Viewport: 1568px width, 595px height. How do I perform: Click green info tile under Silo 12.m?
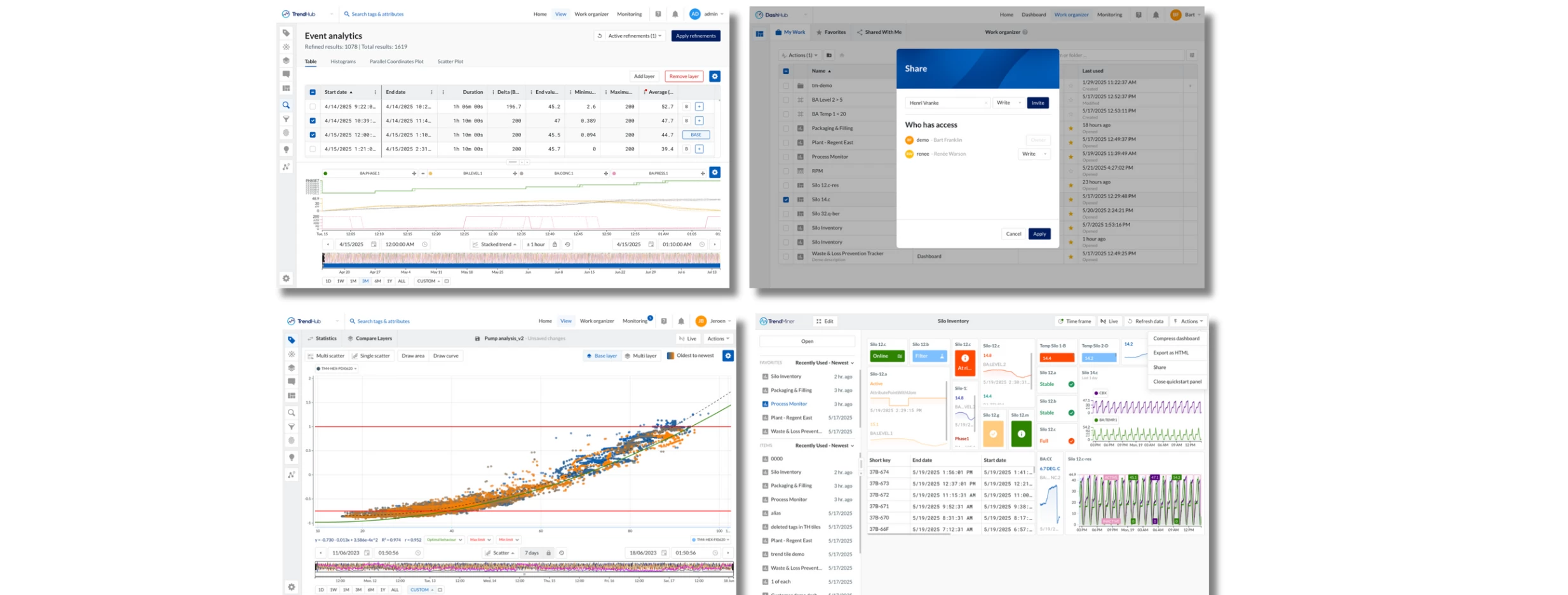[1021, 434]
